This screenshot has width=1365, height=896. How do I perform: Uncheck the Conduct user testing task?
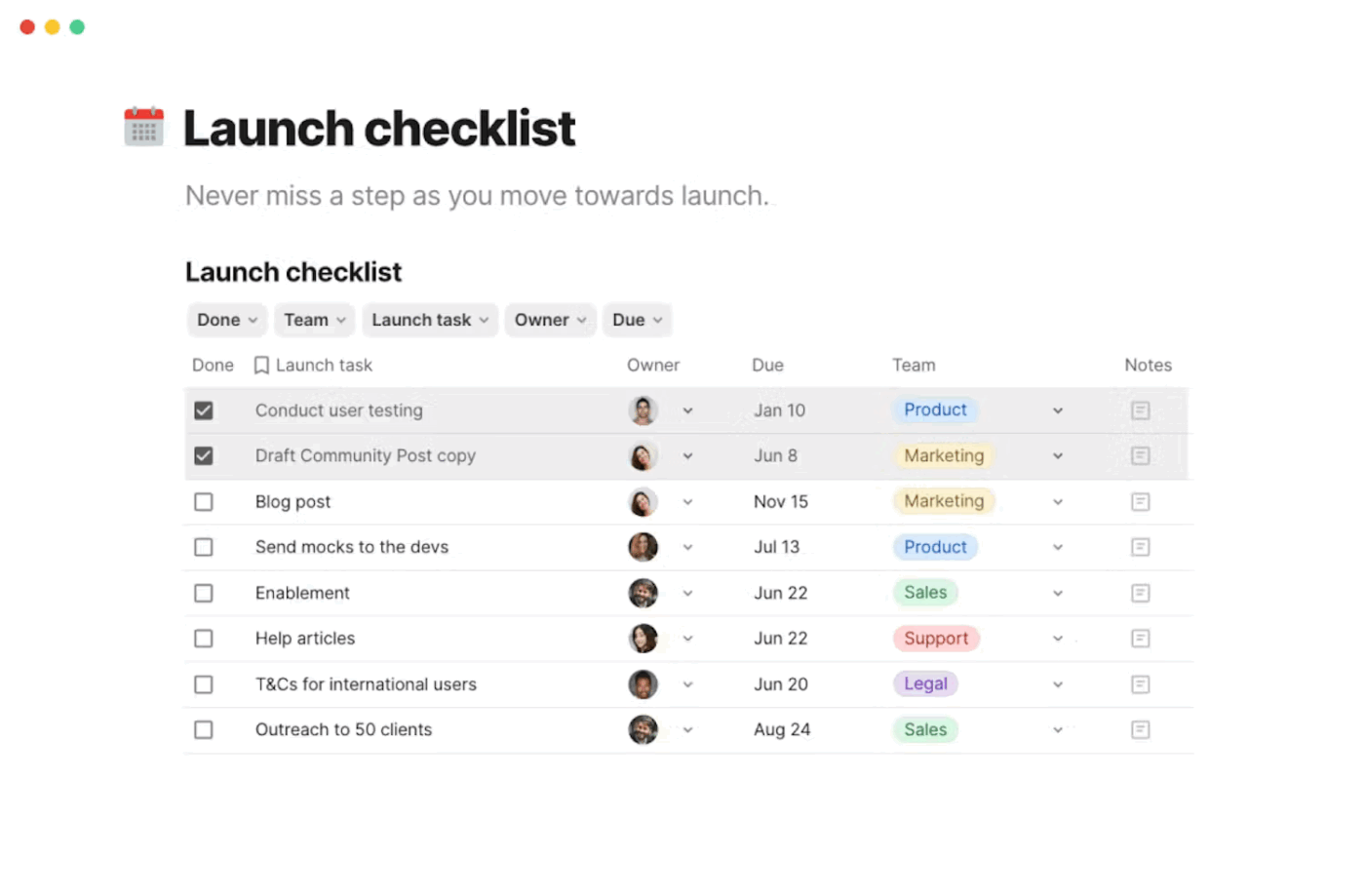204,410
